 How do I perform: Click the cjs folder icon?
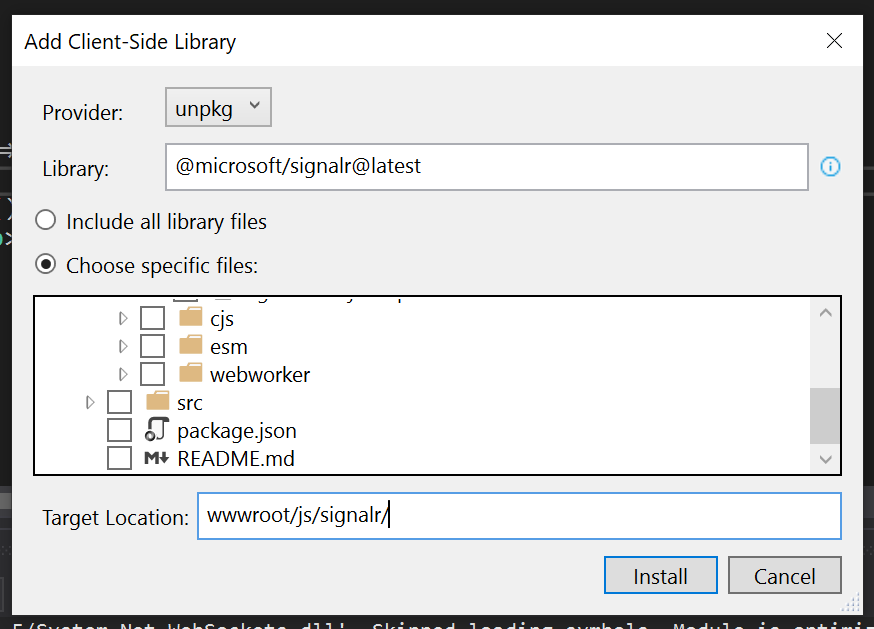point(191,319)
